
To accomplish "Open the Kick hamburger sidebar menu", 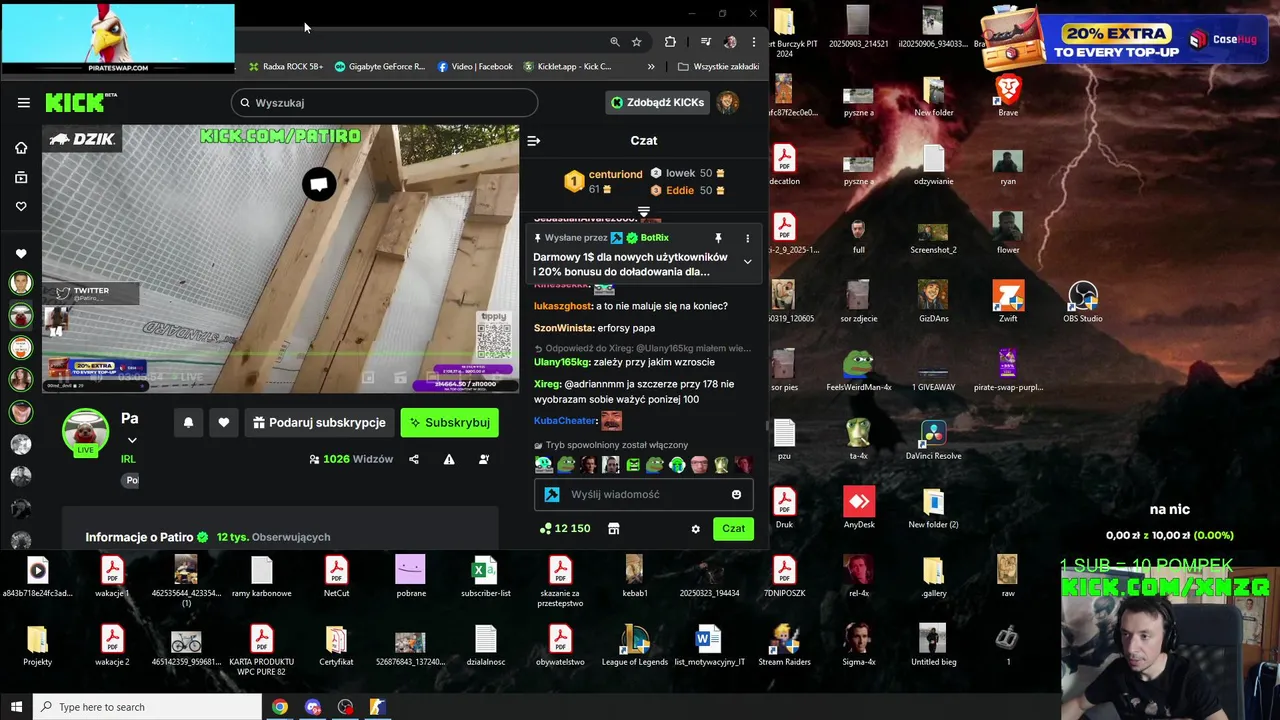I will 24,102.
